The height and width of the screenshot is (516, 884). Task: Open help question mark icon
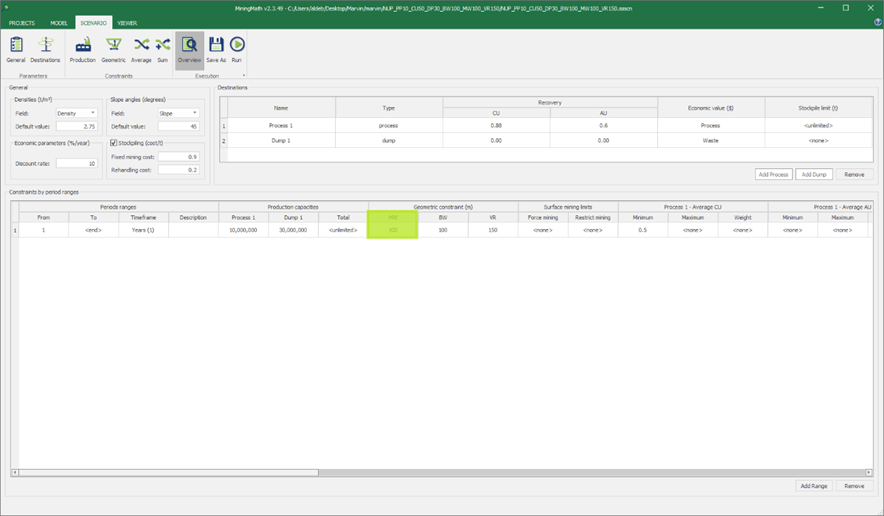[877, 23]
